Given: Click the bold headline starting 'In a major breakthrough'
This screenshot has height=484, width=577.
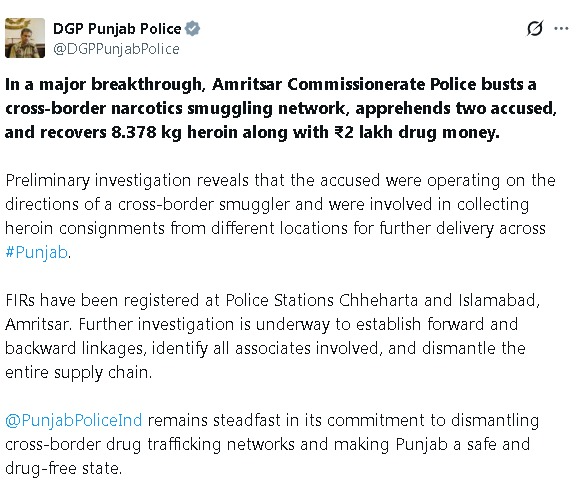Looking at the screenshot, I should point(281,108).
